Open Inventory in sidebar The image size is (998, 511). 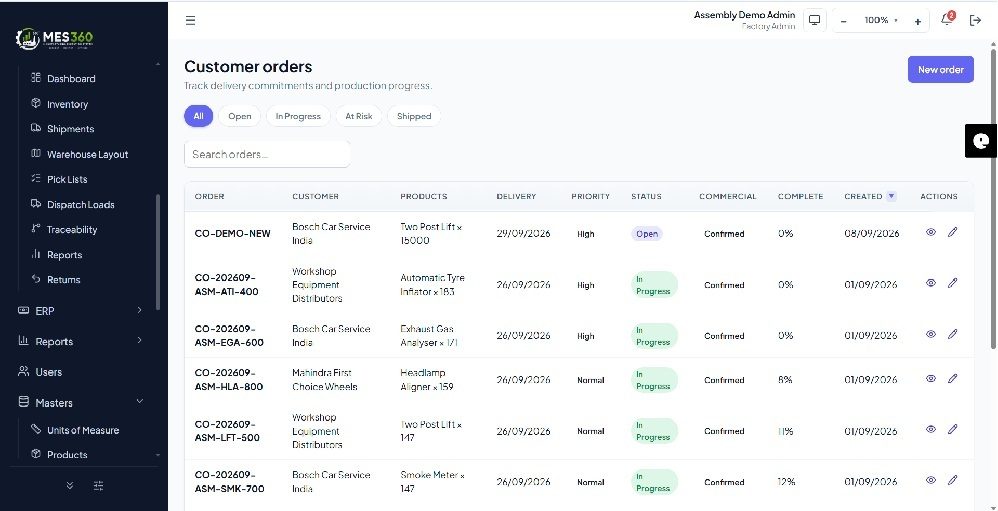[x=67, y=104]
